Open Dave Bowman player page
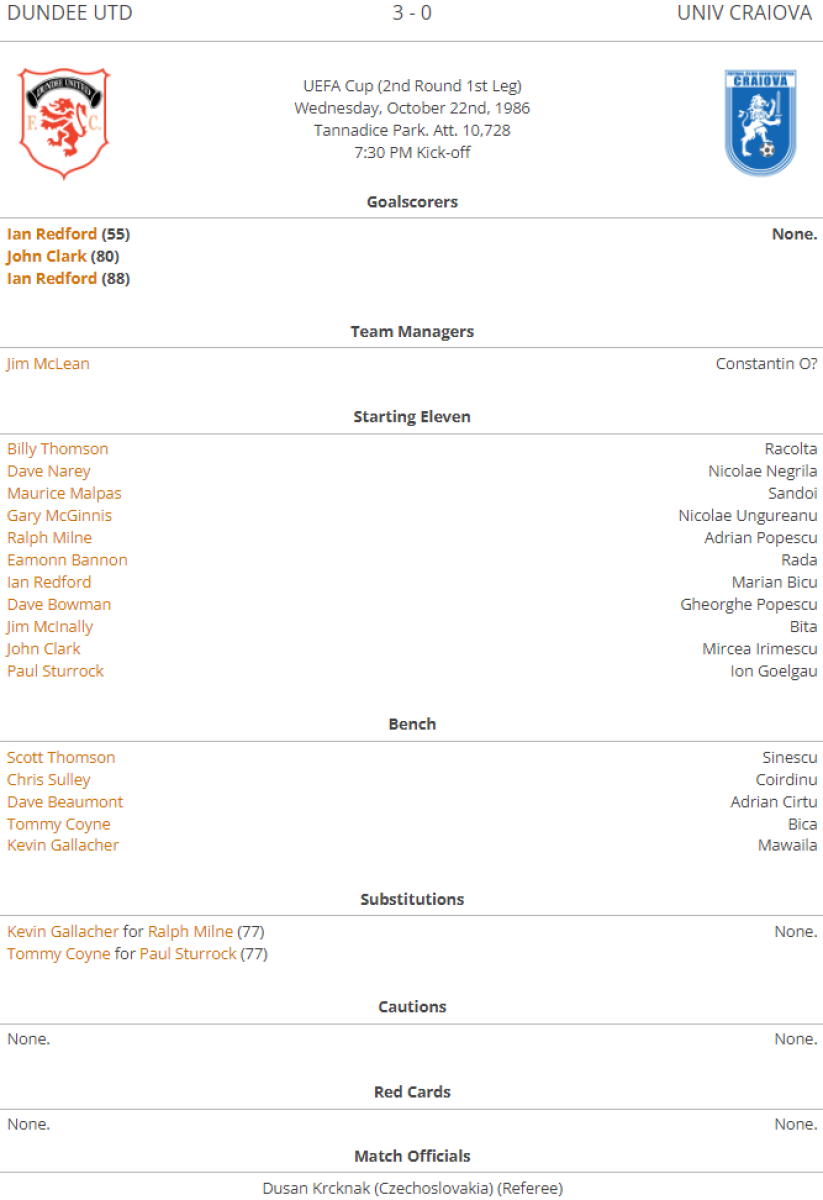 coord(59,604)
